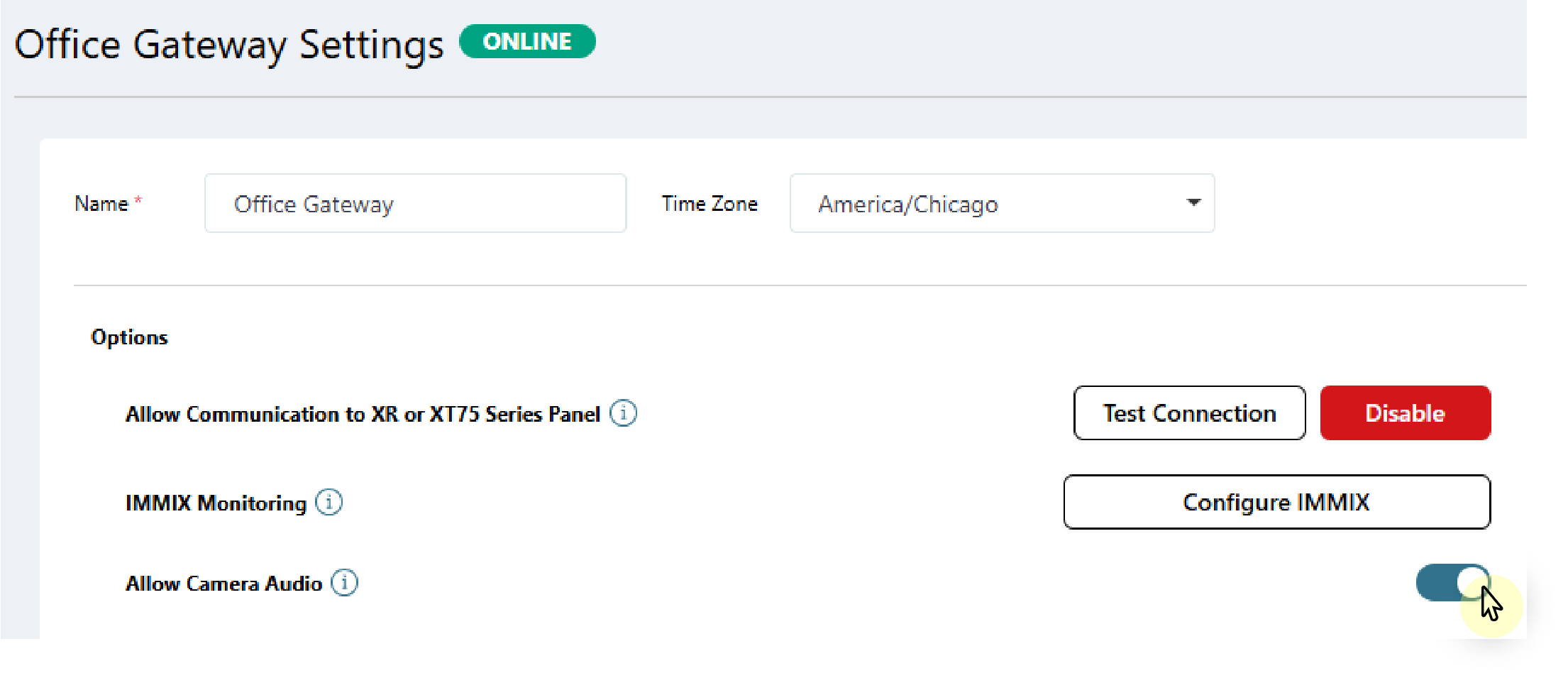Open the IMMIX Monitoring info icon

pos(328,503)
